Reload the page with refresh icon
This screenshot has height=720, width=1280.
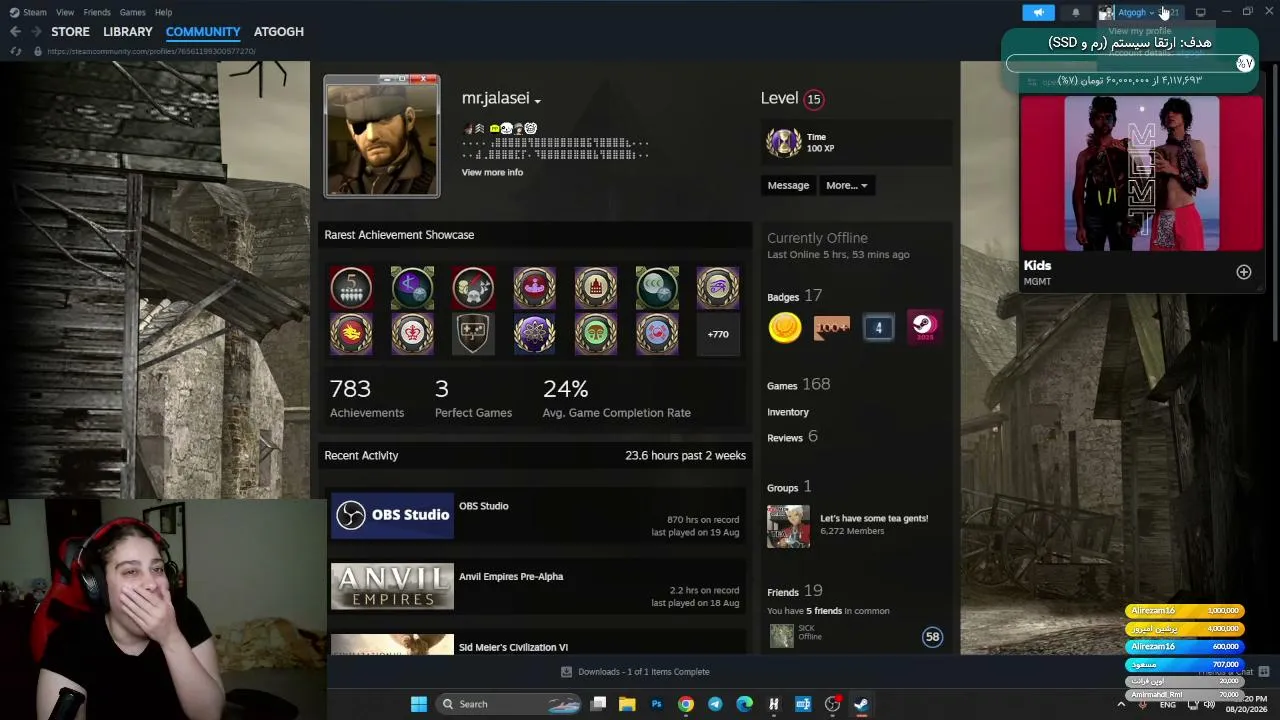click(16, 51)
